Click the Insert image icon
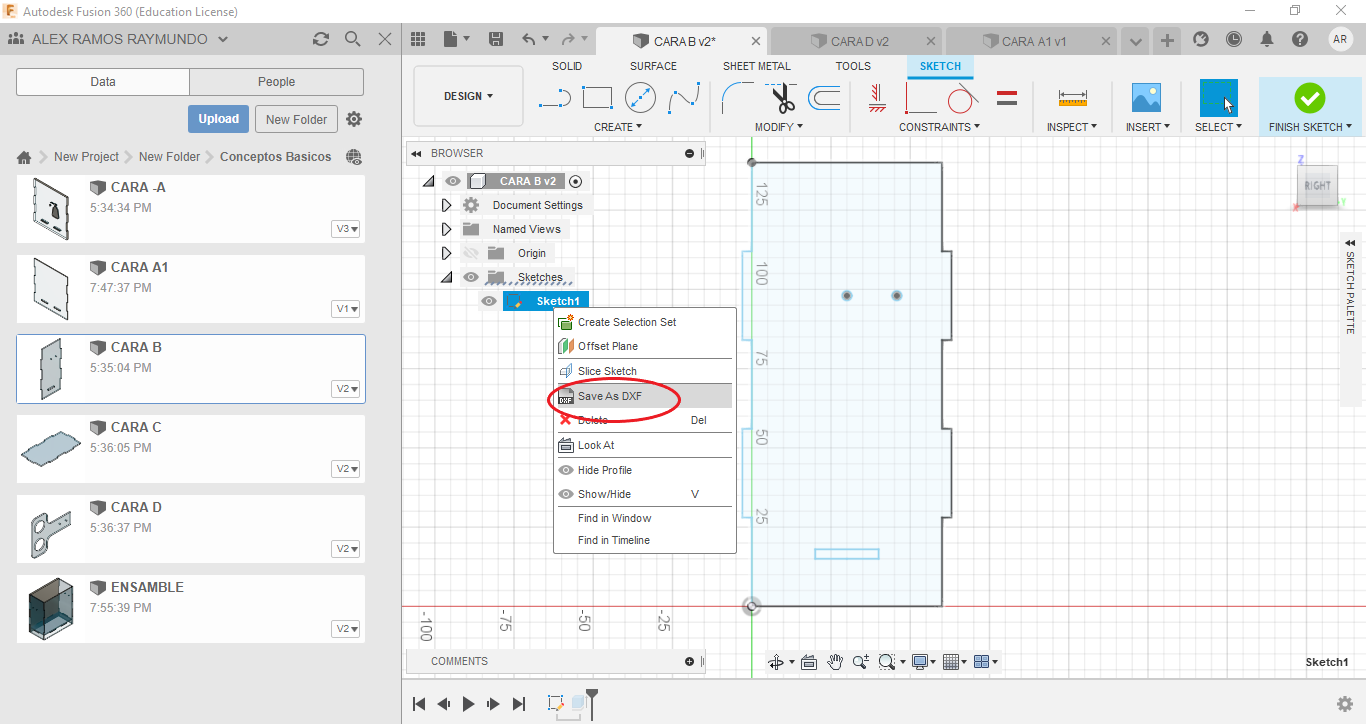This screenshot has height=724, width=1366. 1146,98
